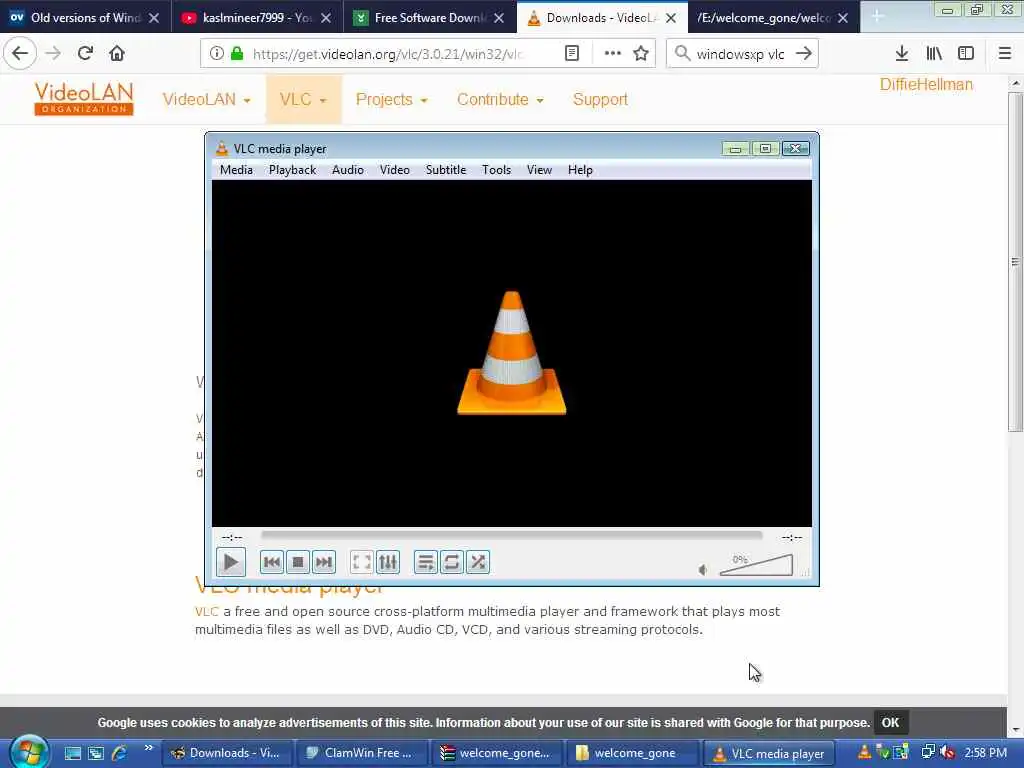
Task: Click the VideoLAN Organization logo
Action: (84, 99)
